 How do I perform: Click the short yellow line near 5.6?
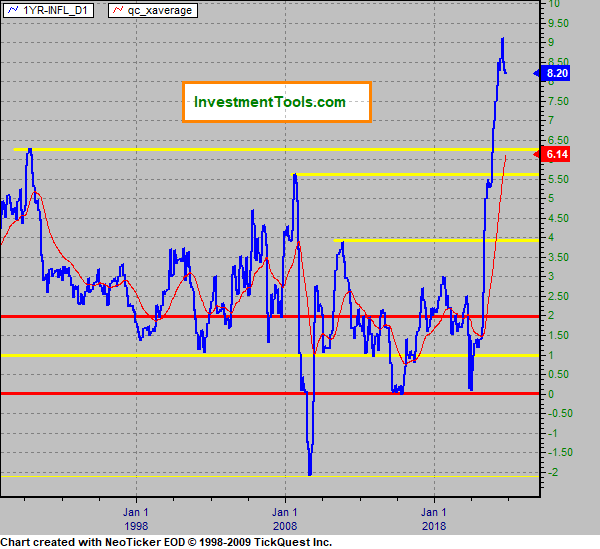400,174
